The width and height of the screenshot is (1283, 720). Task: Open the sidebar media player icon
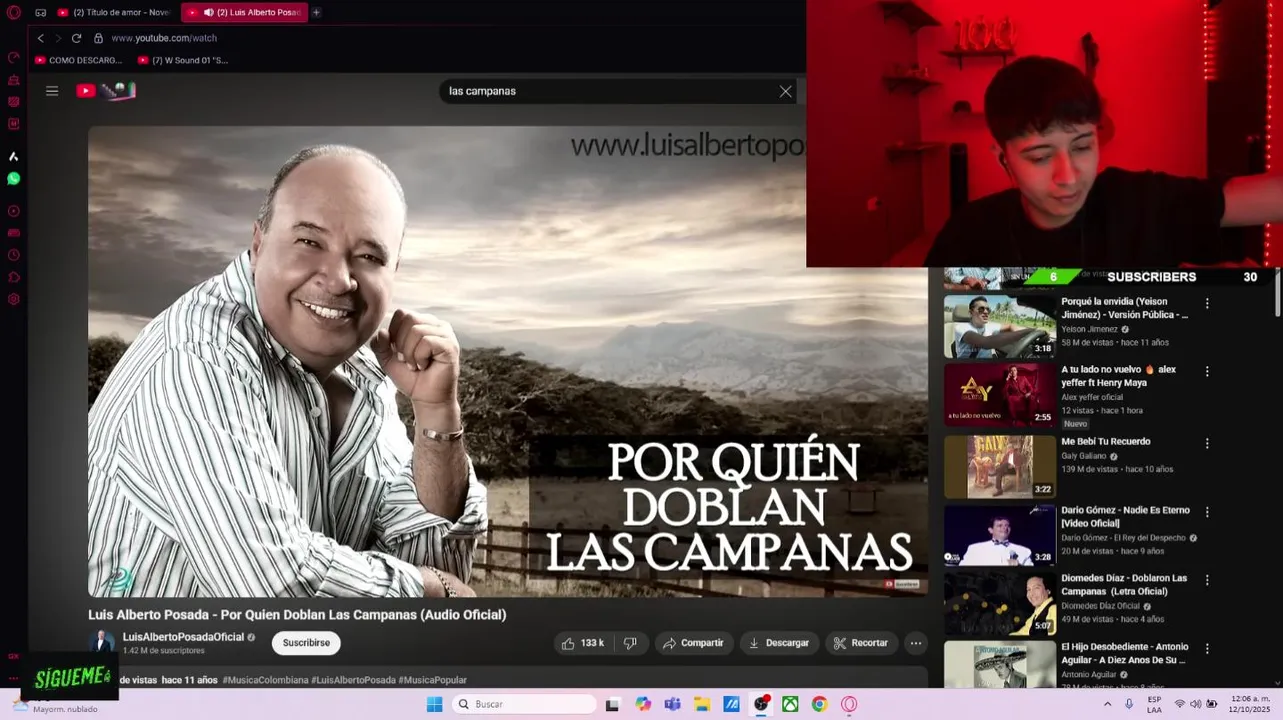click(13, 211)
